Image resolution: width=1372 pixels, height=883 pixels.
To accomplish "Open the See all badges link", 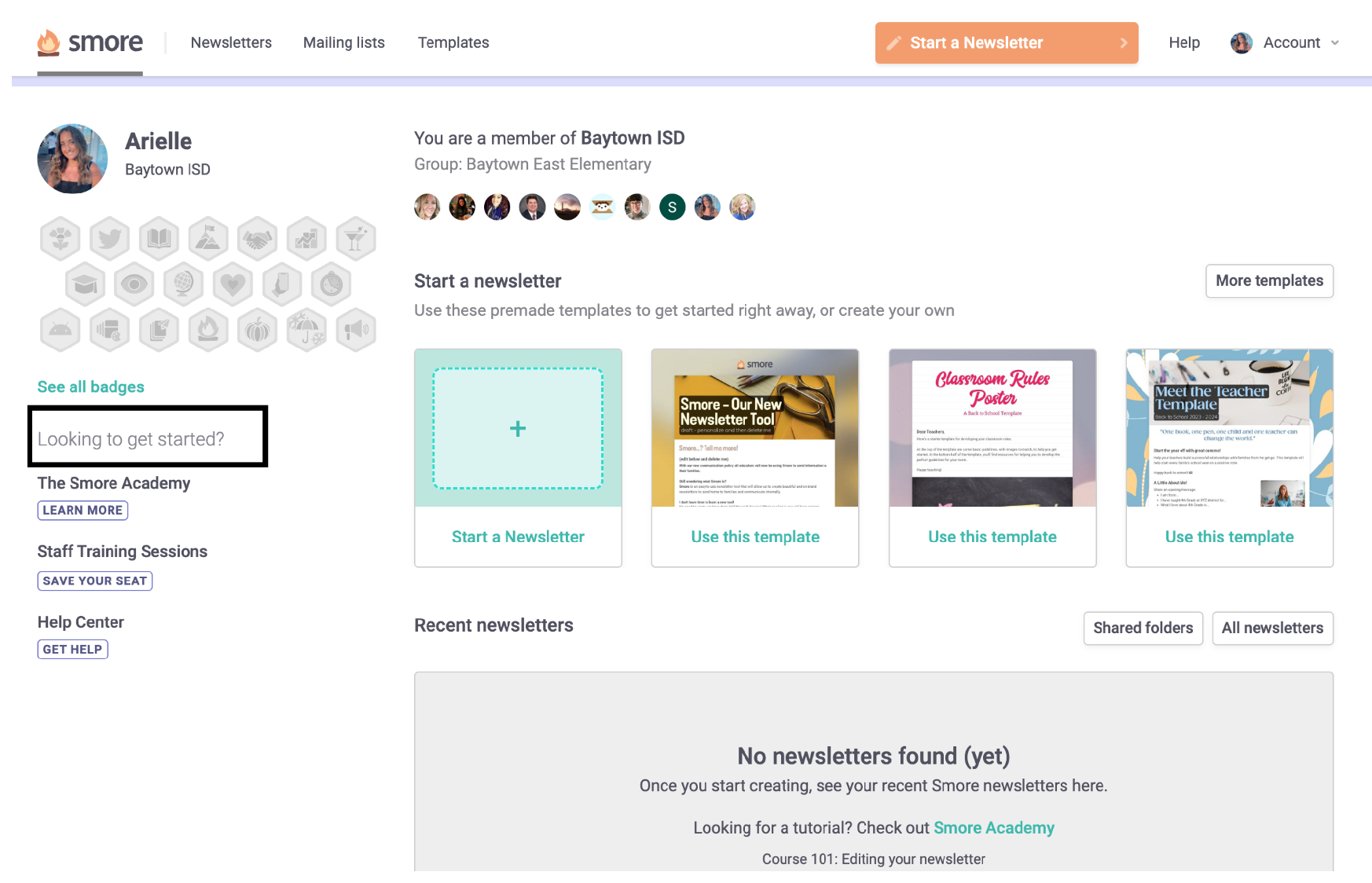I will [x=90, y=387].
